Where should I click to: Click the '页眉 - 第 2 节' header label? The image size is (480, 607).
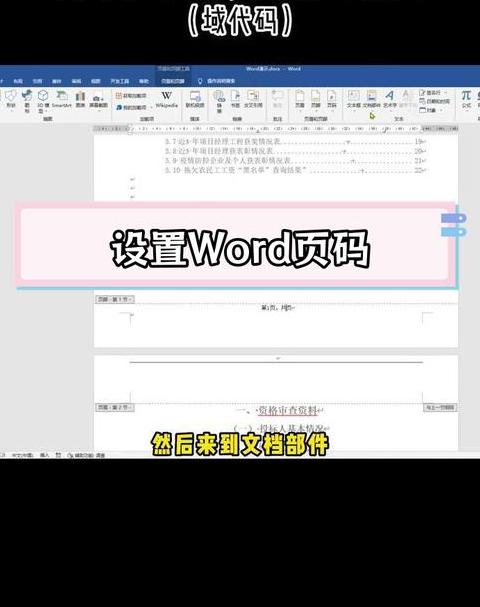[115, 407]
